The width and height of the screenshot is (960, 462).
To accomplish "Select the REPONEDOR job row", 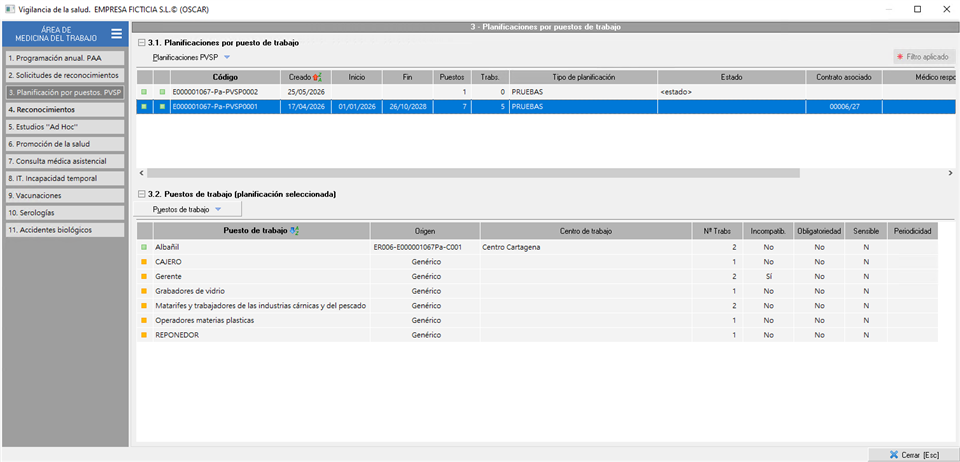I will (x=537, y=335).
